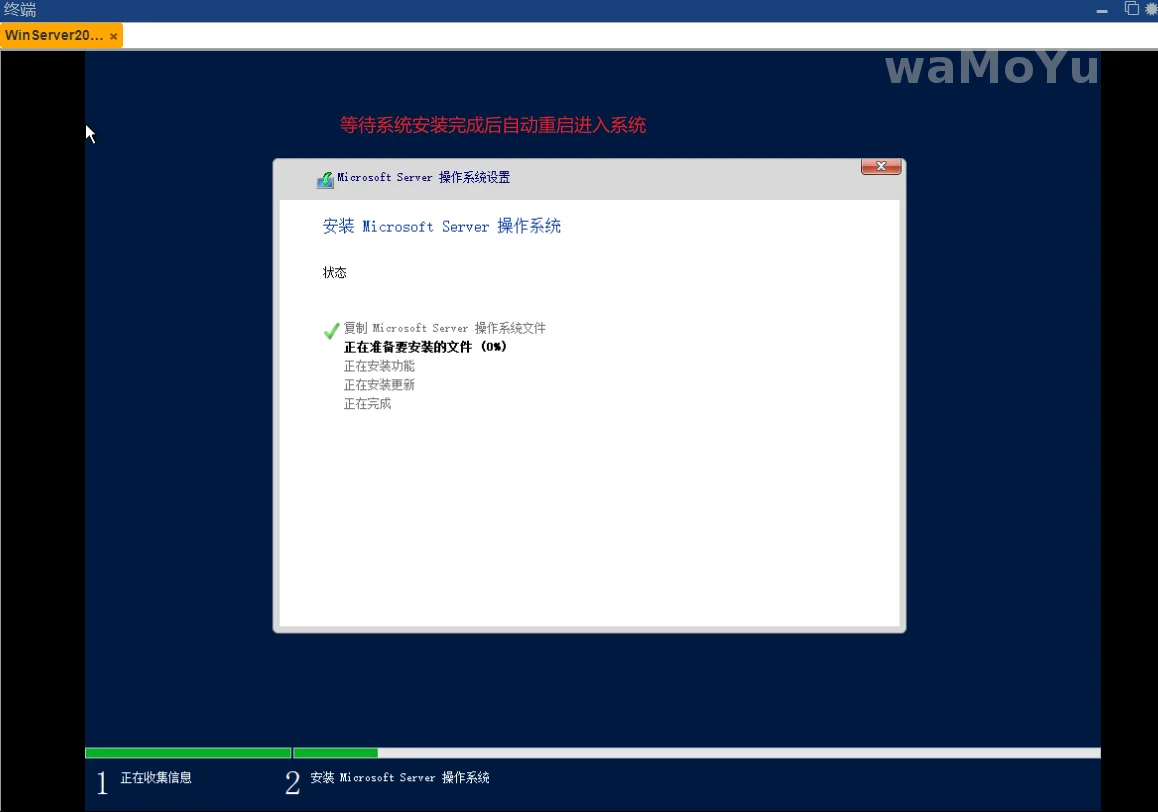The height and width of the screenshot is (812, 1158).
Task: Click the terminal panel minimize icon
Action: point(1102,10)
